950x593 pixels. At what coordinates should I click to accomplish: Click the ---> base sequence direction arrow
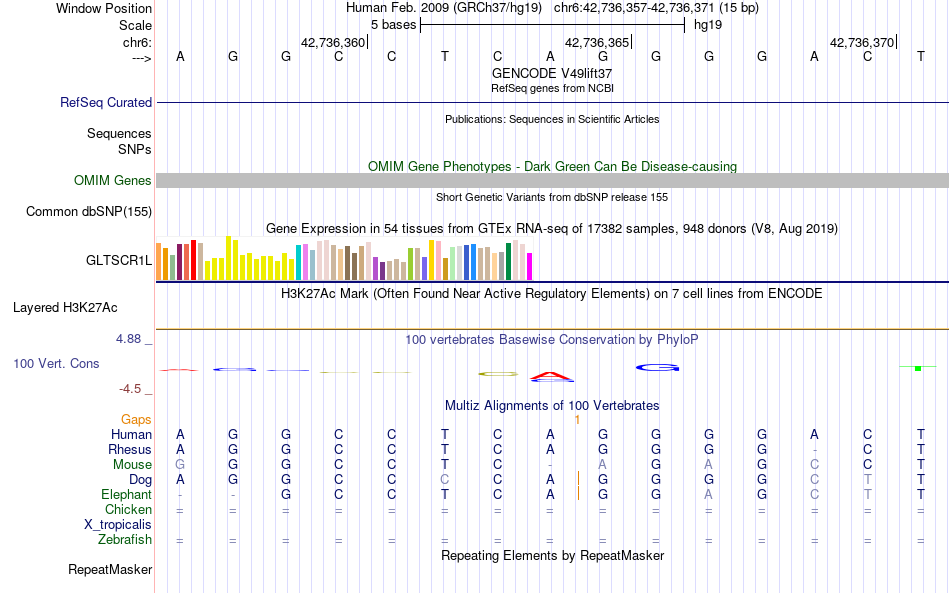tap(141, 58)
